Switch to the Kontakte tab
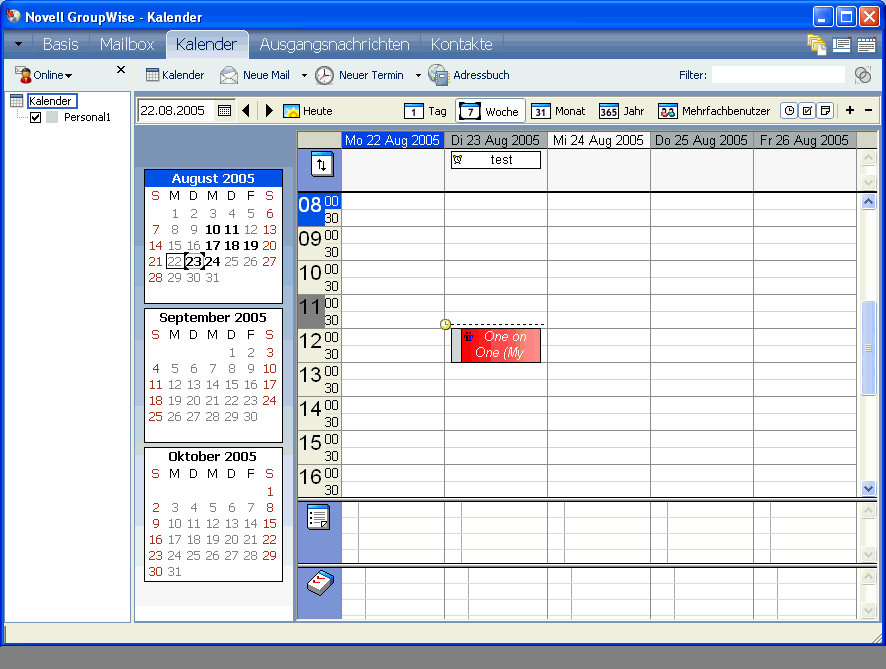886x669 pixels. click(461, 44)
